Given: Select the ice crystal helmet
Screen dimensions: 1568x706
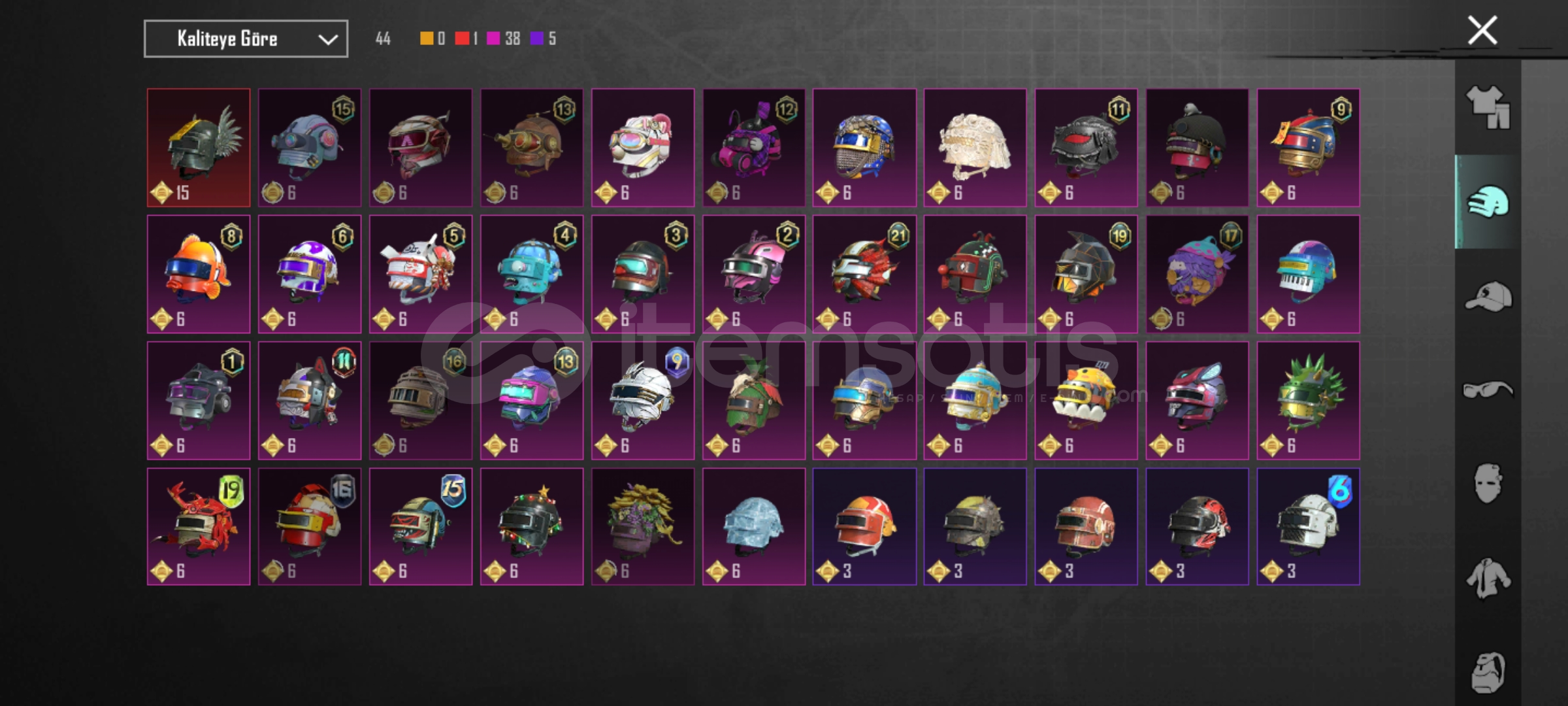Looking at the screenshot, I should pos(754,526).
